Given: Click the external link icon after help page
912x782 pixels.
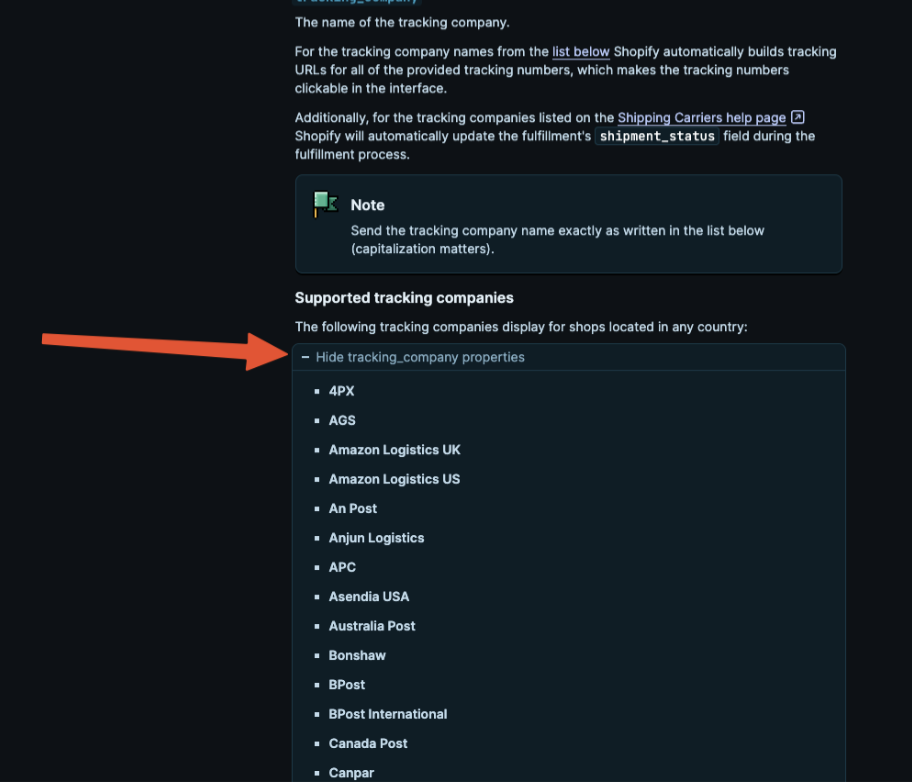Looking at the screenshot, I should click(797, 117).
